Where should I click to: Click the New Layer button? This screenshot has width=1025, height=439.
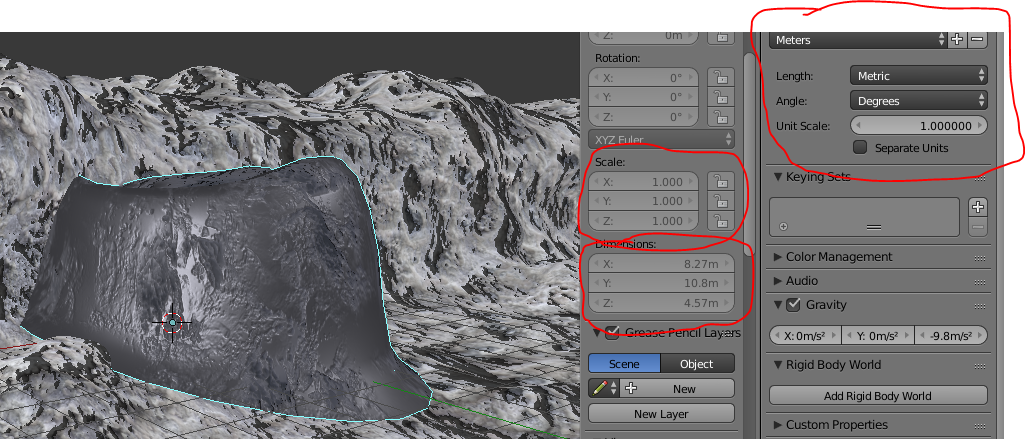(662, 414)
